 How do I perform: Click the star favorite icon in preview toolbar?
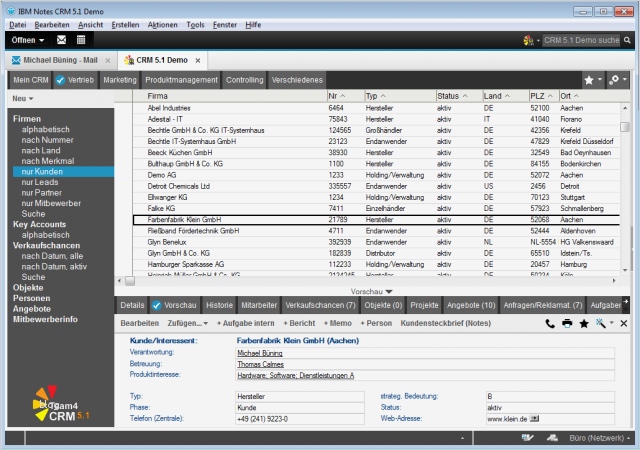click(x=584, y=324)
